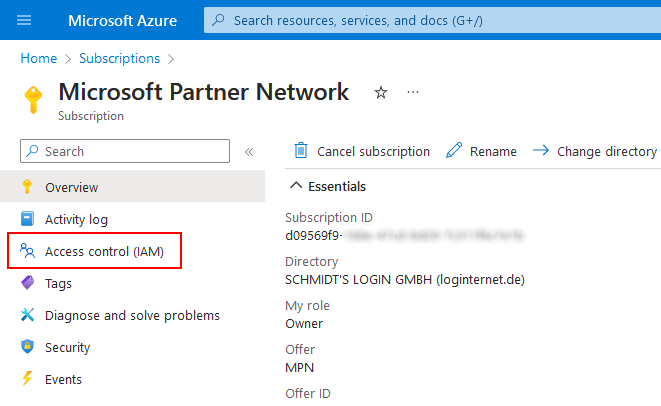Select the Subscription ID value
Screen dimensions: 661x406
coord(404,235)
